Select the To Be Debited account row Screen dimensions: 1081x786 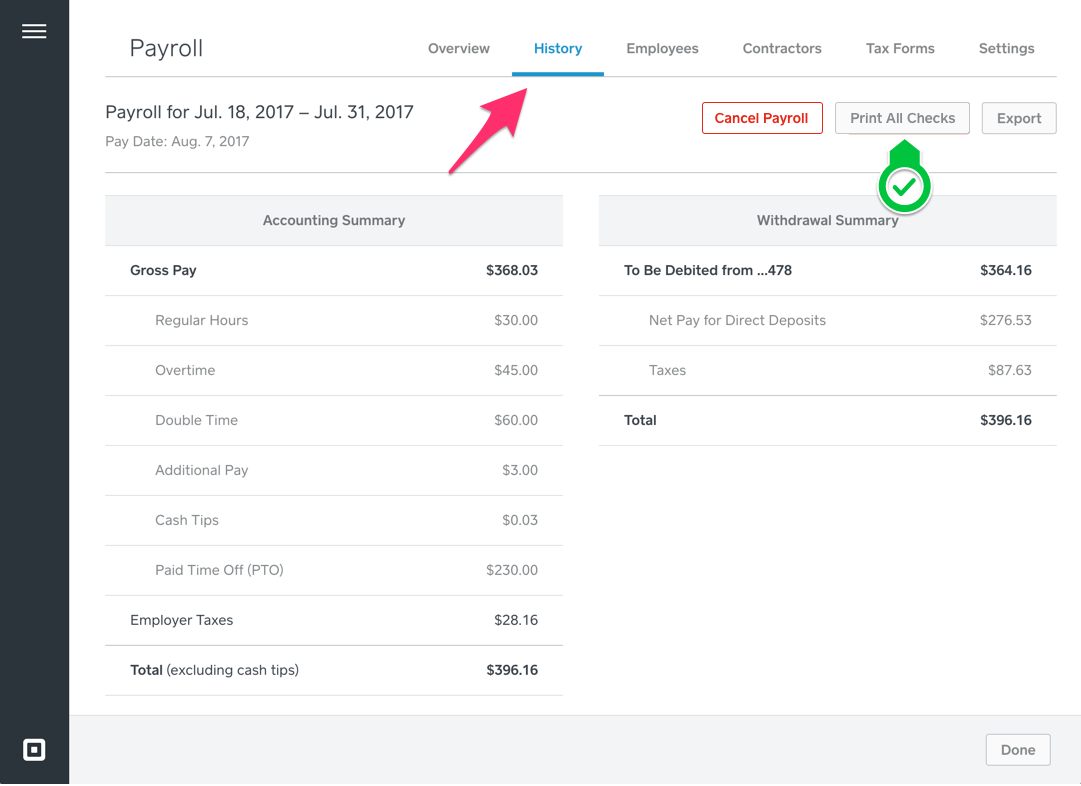click(x=827, y=270)
